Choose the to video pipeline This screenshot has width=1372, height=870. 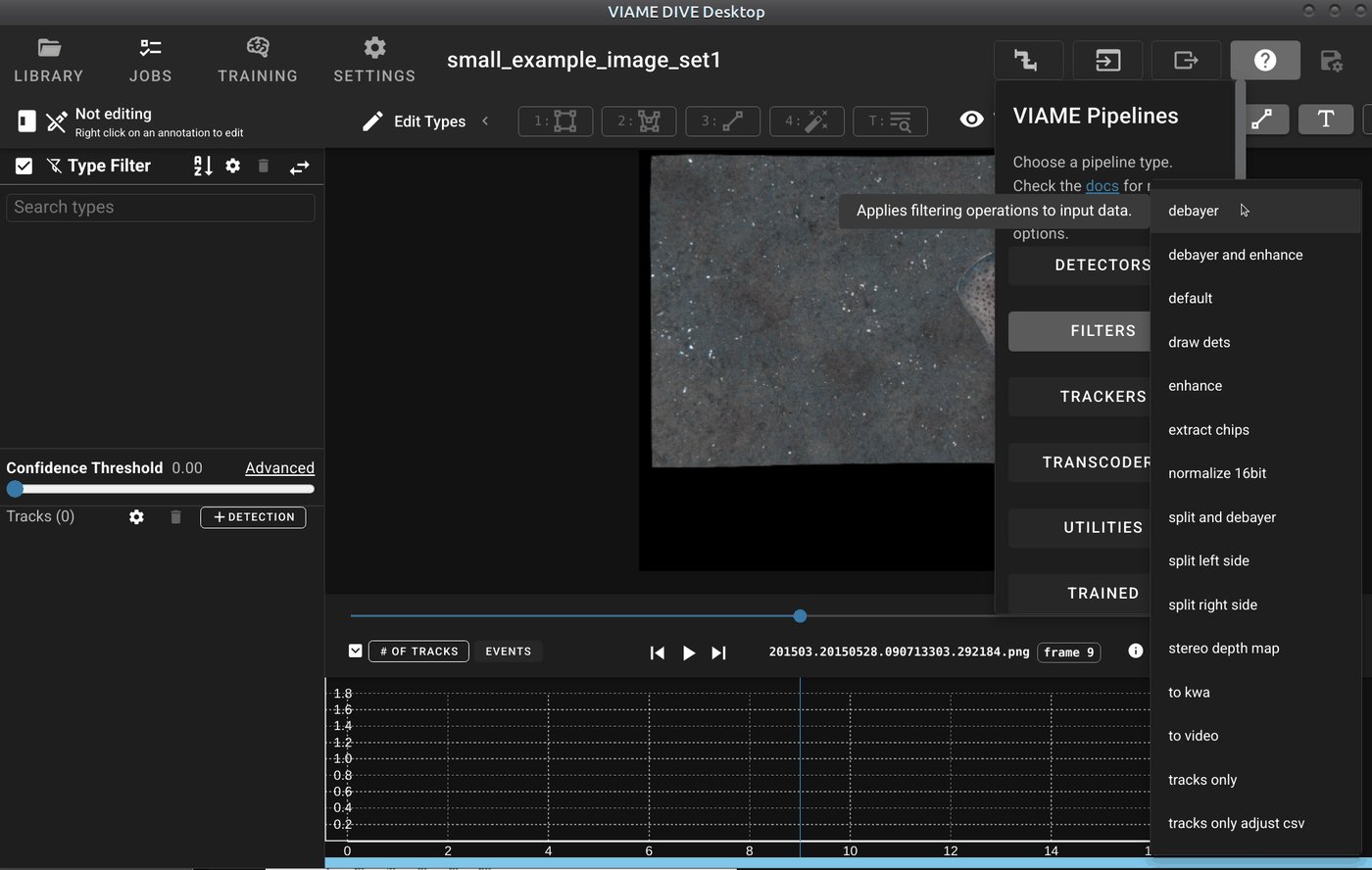click(x=1255, y=736)
